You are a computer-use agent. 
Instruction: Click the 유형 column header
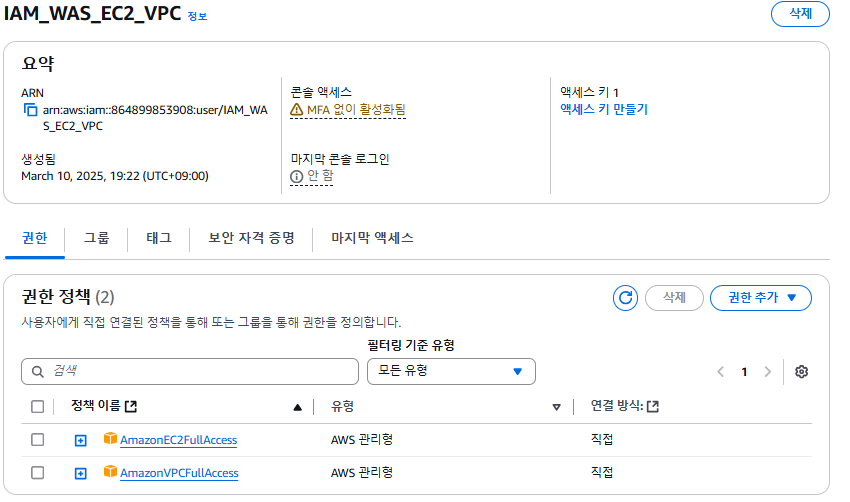coord(343,407)
